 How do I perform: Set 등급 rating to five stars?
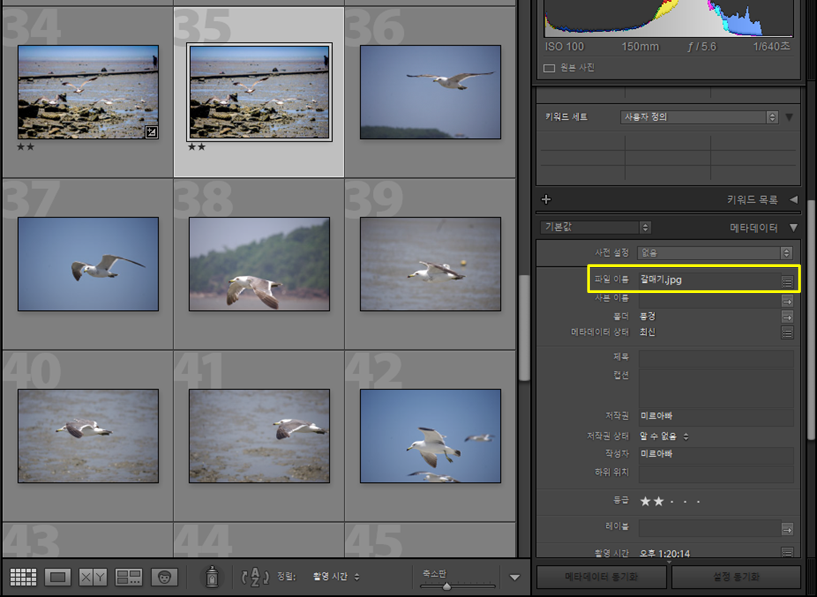pyautogui.click(x=698, y=502)
